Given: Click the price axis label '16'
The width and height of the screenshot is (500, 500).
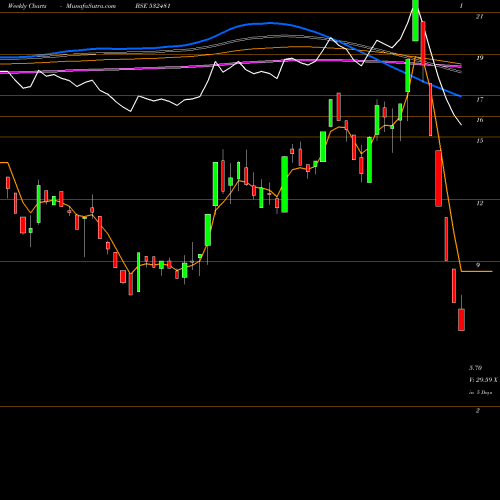Looking at the screenshot, I should (x=479, y=120).
